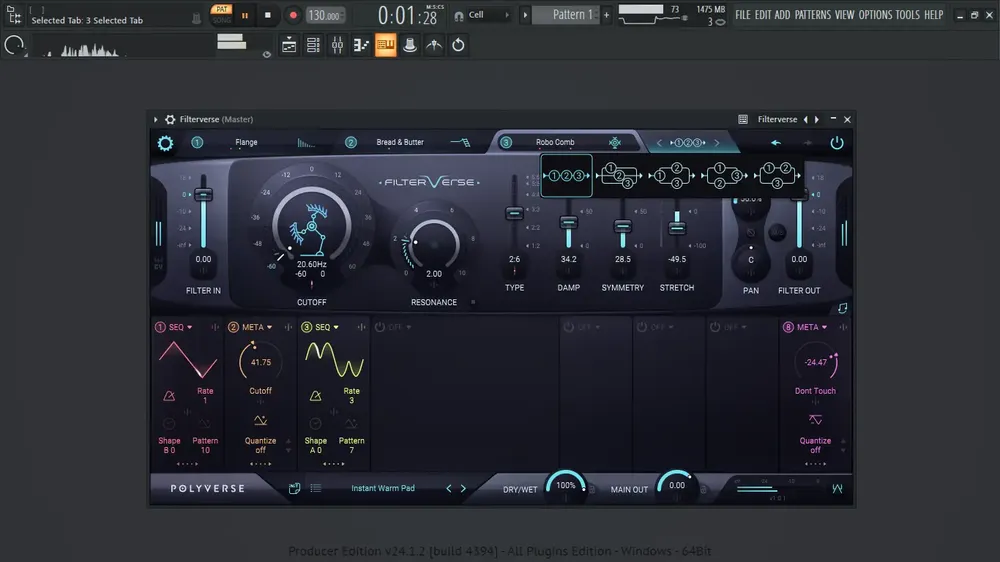Toggle Filterverse plugin power button
This screenshot has width=1000, height=562.
pyautogui.click(x=837, y=143)
